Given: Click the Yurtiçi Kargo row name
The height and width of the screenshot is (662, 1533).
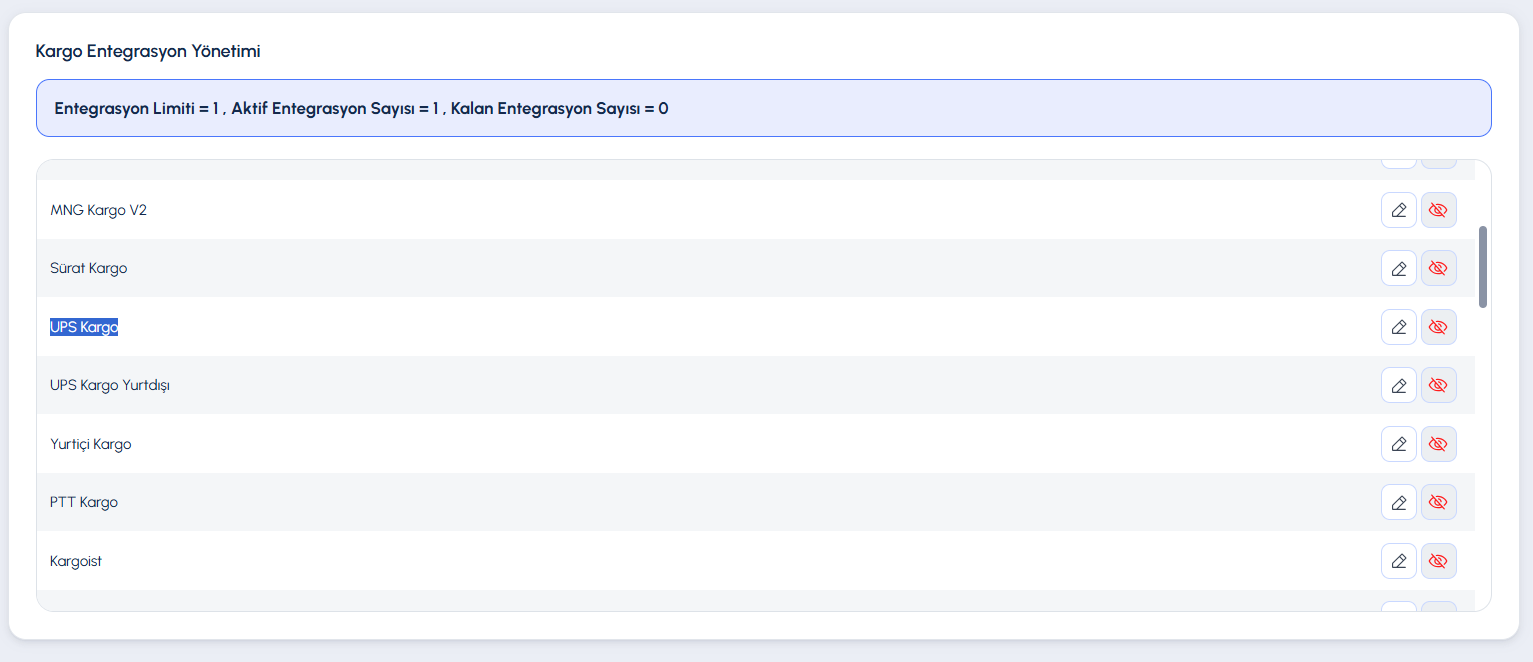Looking at the screenshot, I should click(x=90, y=444).
